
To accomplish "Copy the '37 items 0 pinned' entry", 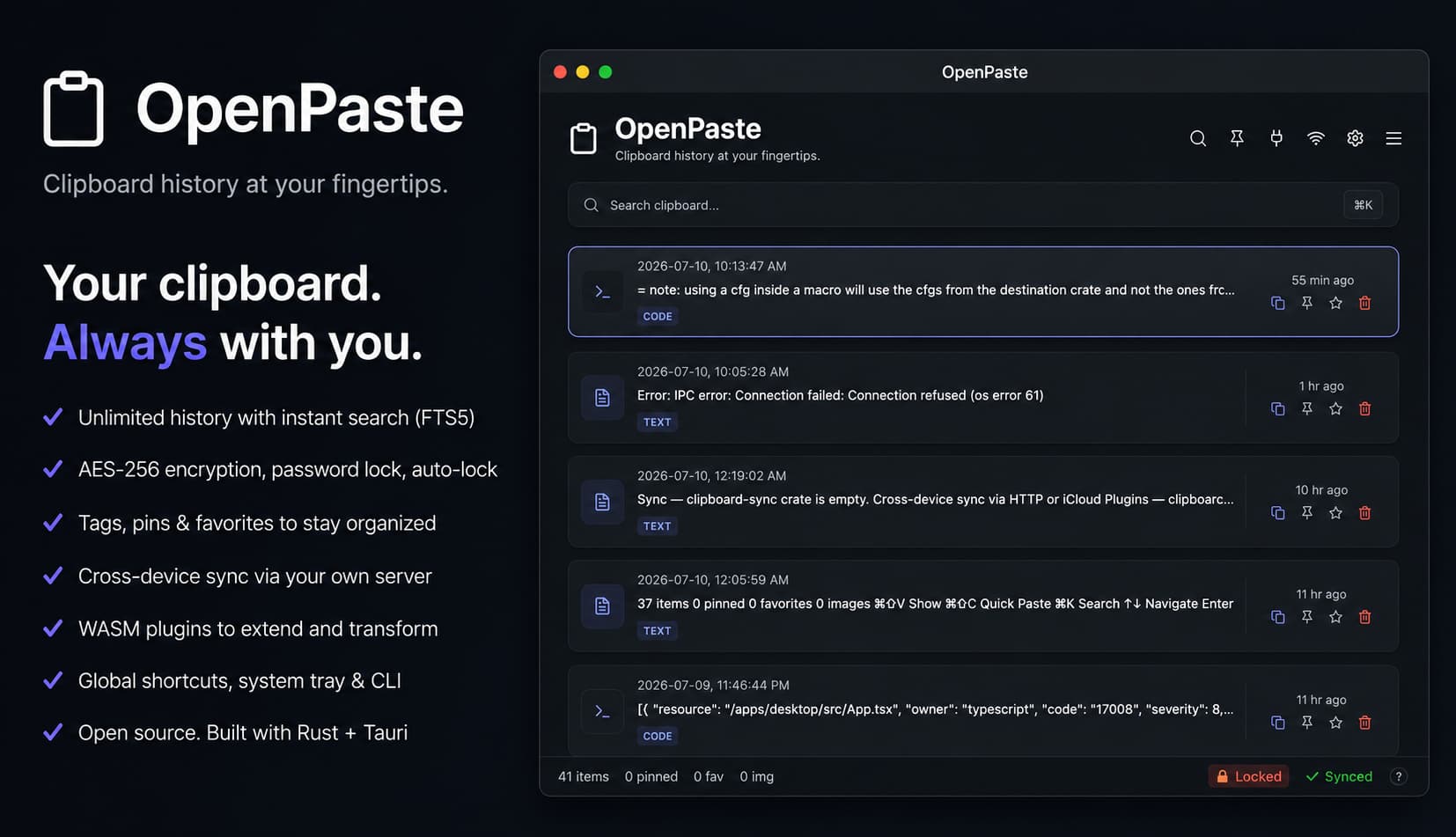I will (1277, 617).
